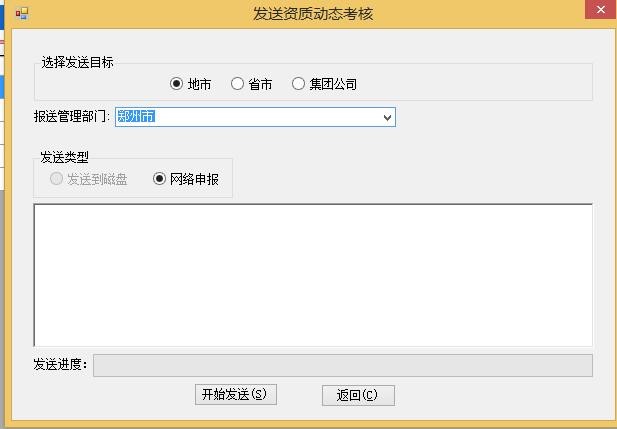Select the 集团公司 radio option
The image size is (617, 429).
coord(298,84)
